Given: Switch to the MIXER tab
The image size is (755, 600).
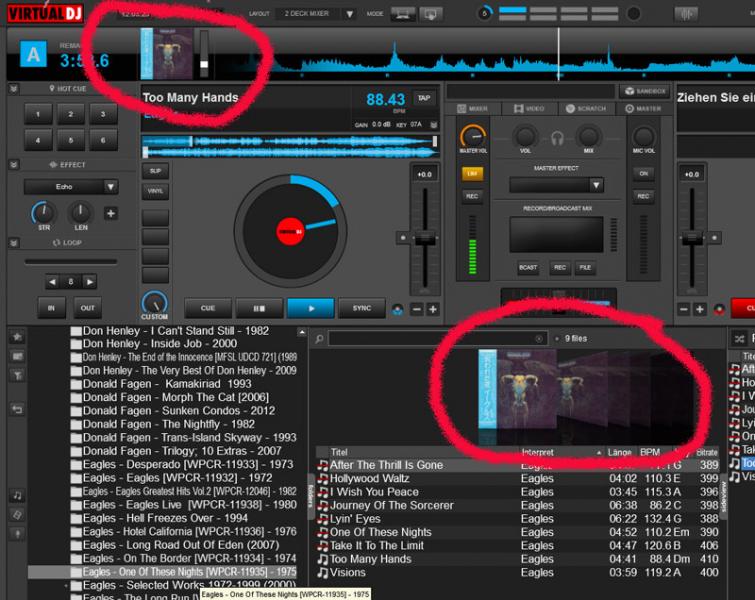Looking at the screenshot, I should [472, 109].
